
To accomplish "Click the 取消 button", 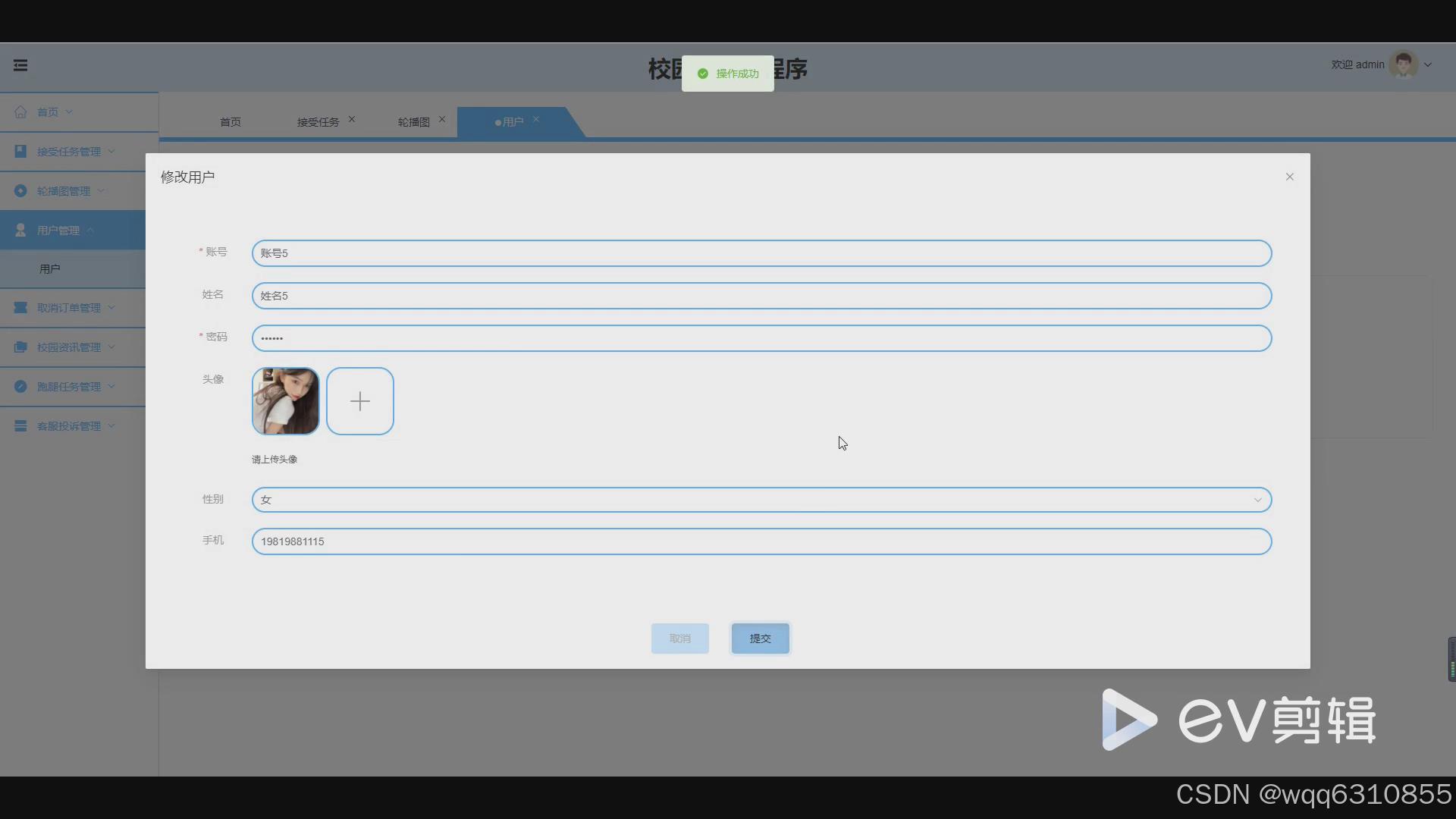I will tap(680, 639).
